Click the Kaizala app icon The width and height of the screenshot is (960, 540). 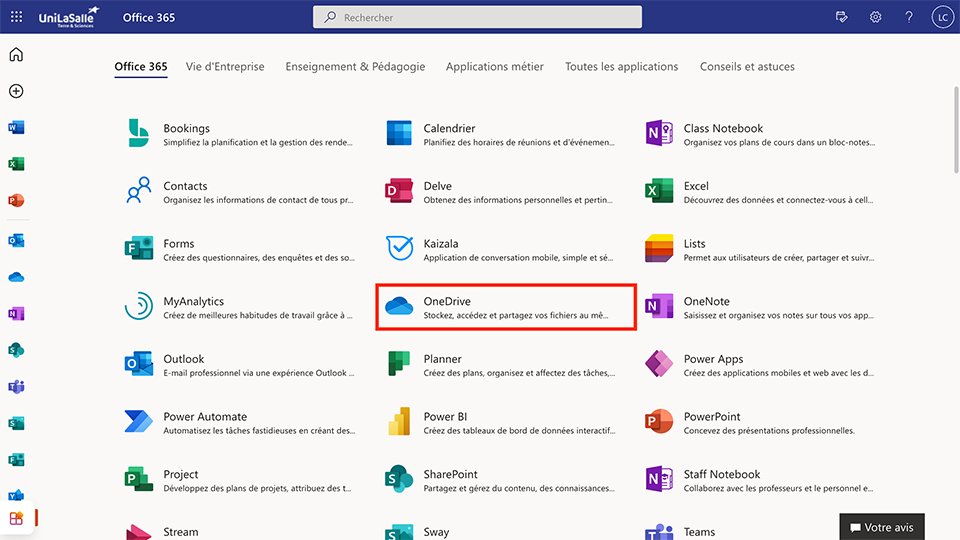[399, 248]
